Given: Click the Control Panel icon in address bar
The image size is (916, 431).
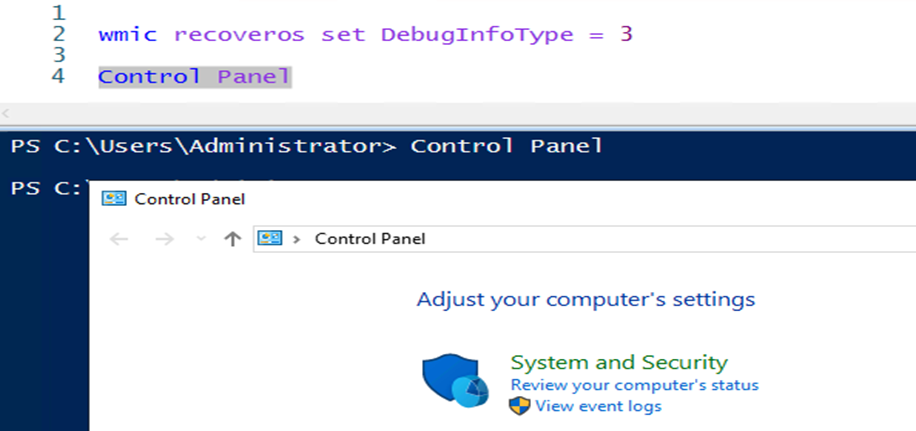Looking at the screenshot, I should point(270,239).
